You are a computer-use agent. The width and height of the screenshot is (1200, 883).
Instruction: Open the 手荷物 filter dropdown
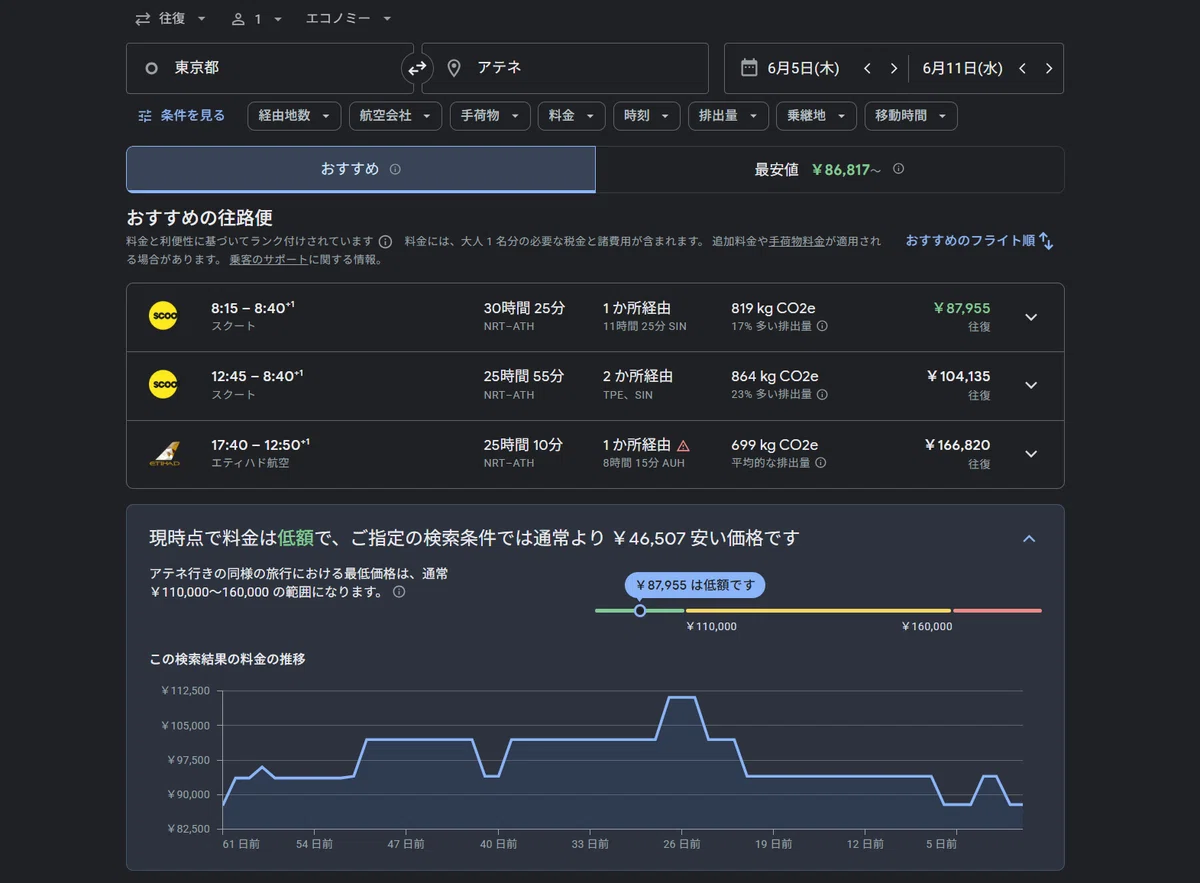(x=490, y=116)
